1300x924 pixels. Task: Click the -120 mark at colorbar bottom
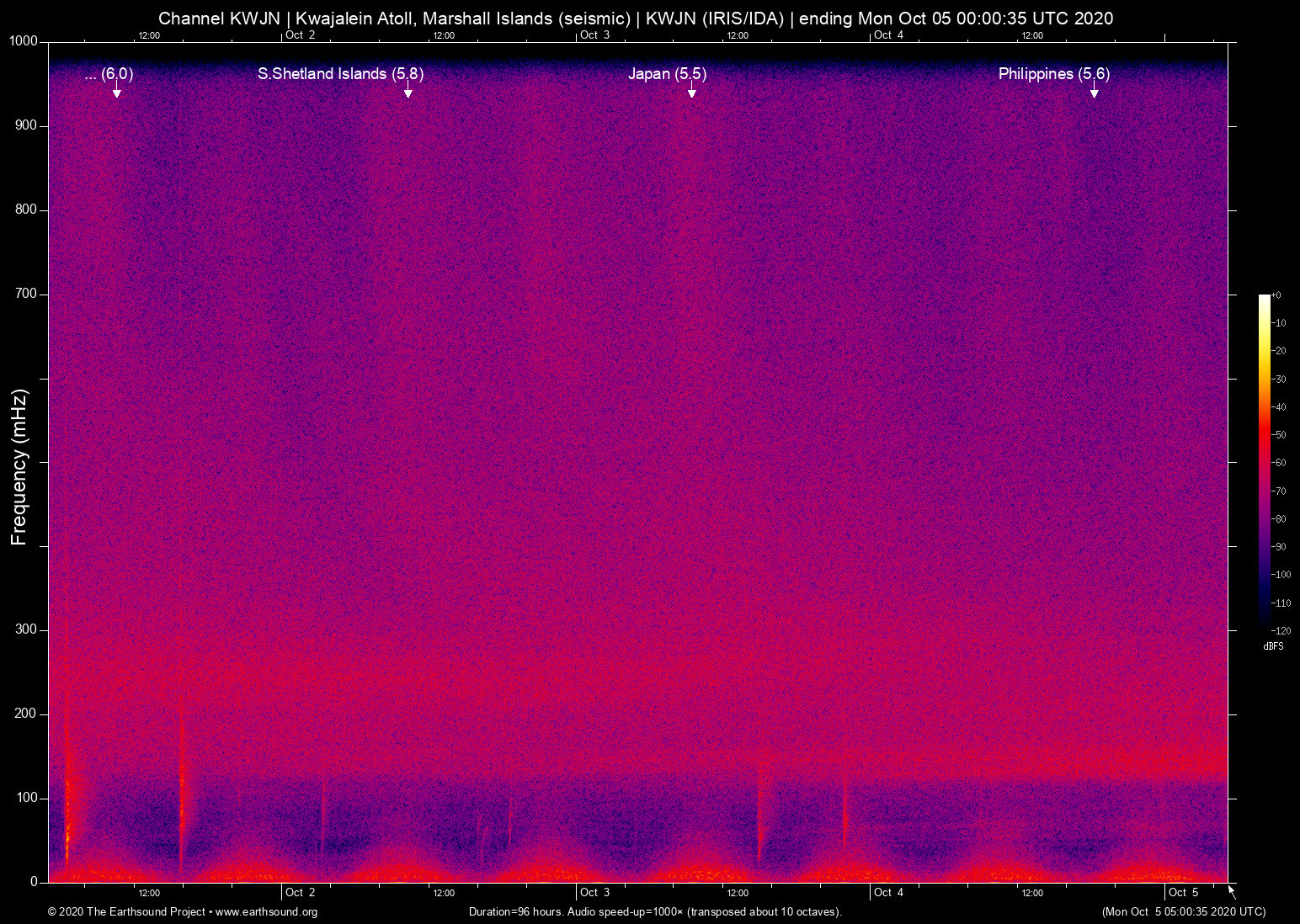[x=1281, y=630]
